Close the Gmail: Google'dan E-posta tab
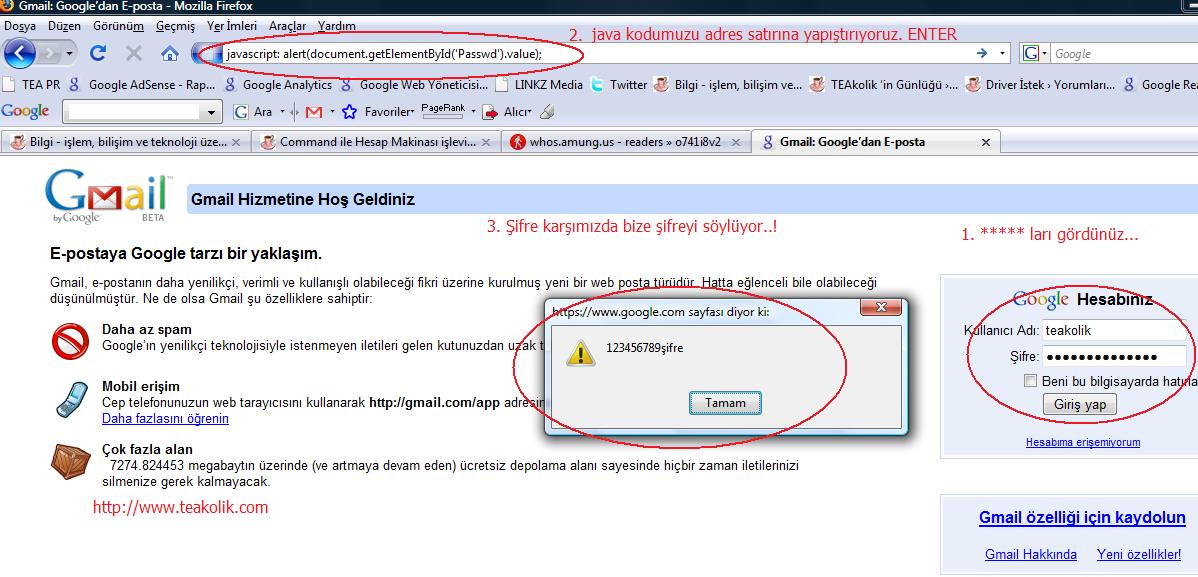Image resolution: width=1198 pixels, height=577 pixels. pos(986,142)
